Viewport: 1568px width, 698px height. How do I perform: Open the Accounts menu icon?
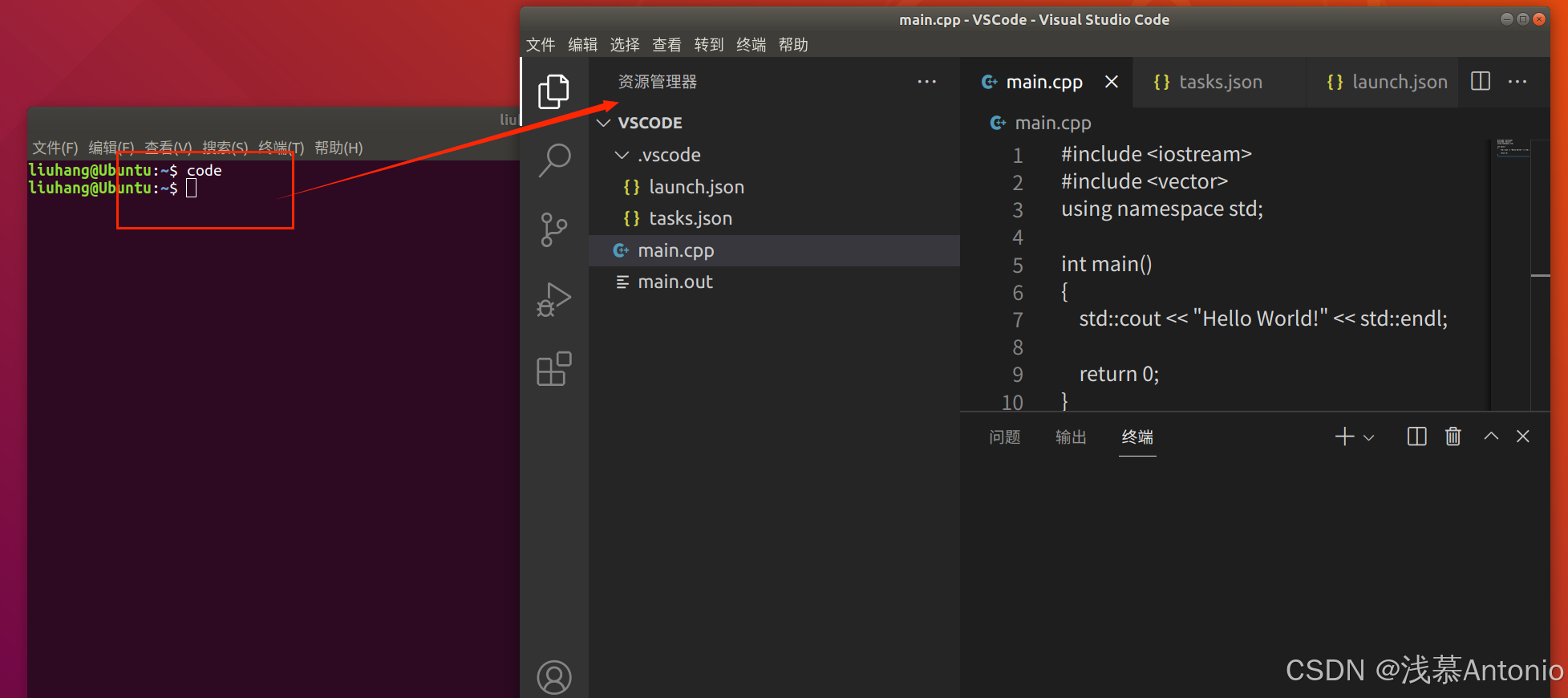553,678
